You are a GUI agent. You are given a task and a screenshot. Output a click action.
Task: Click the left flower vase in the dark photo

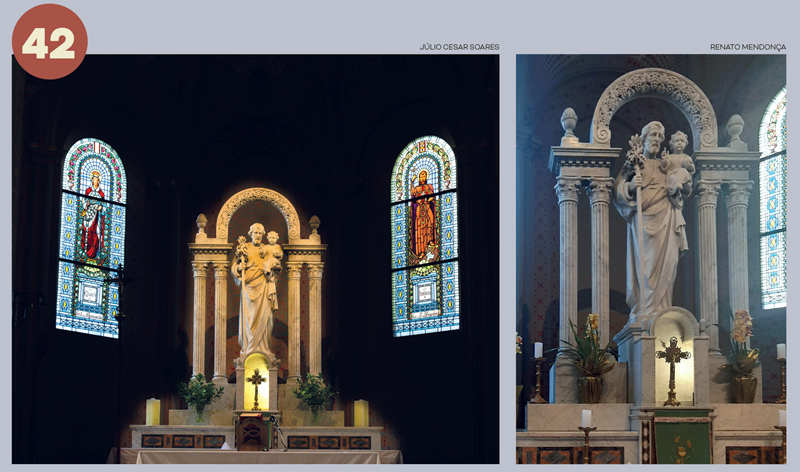point(199,395)
